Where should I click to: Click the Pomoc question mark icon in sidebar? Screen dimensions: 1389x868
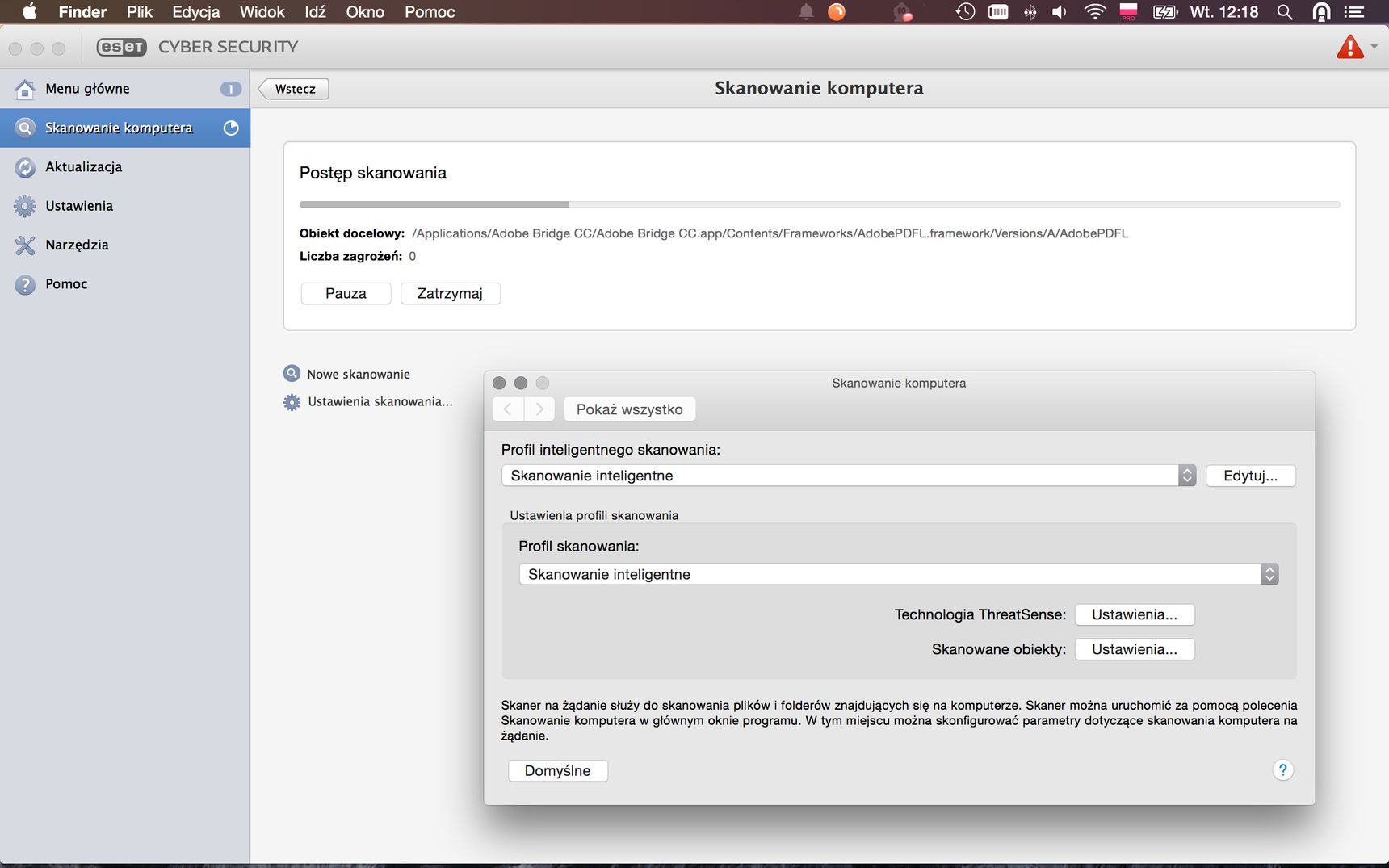[25, 284]
